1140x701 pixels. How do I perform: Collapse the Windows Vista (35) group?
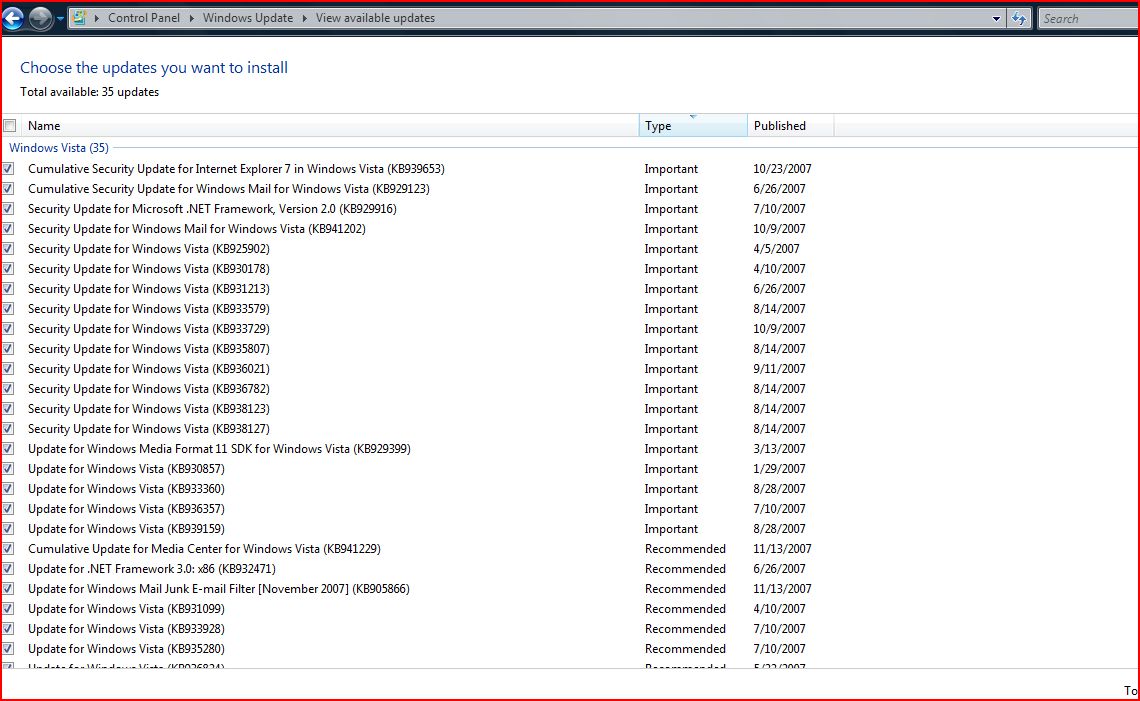[59, 148]
